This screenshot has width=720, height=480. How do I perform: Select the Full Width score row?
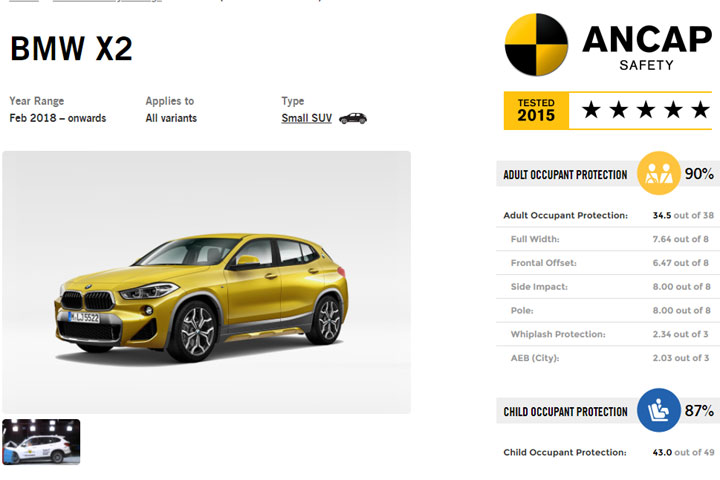(610, 239)
